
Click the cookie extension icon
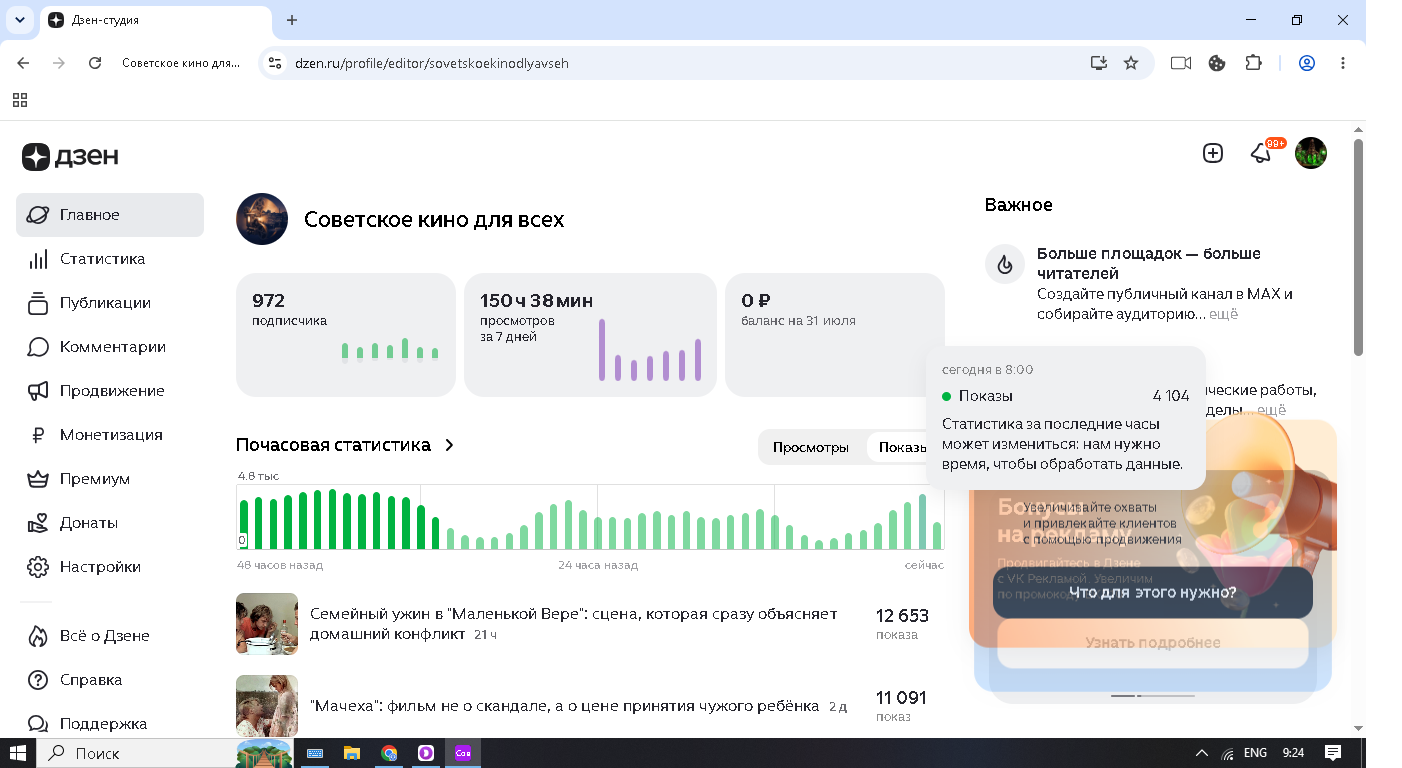(x=1217, y=63)
